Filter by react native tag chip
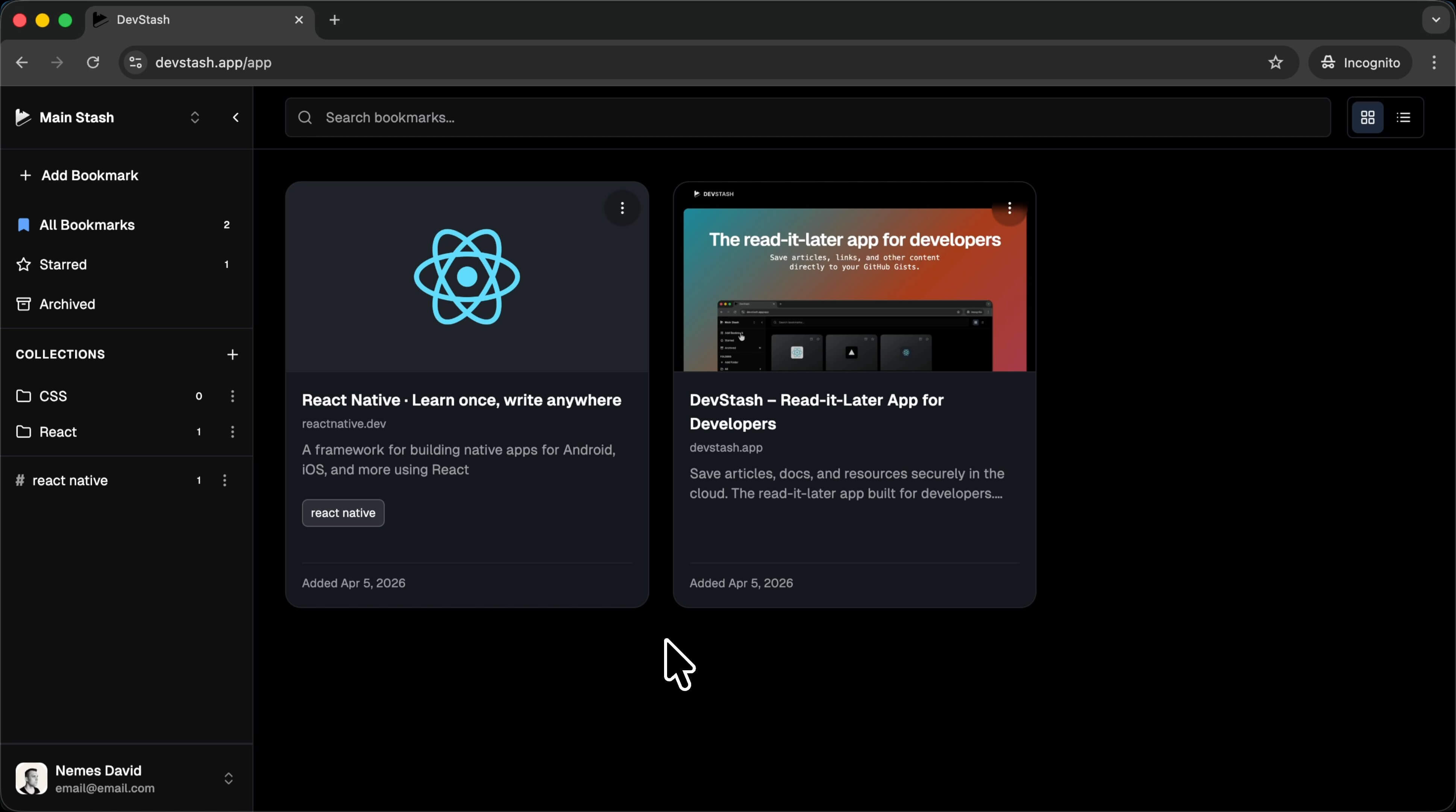Image resolution: width=1456 pixels, height=812 pixels. point(343,512)
